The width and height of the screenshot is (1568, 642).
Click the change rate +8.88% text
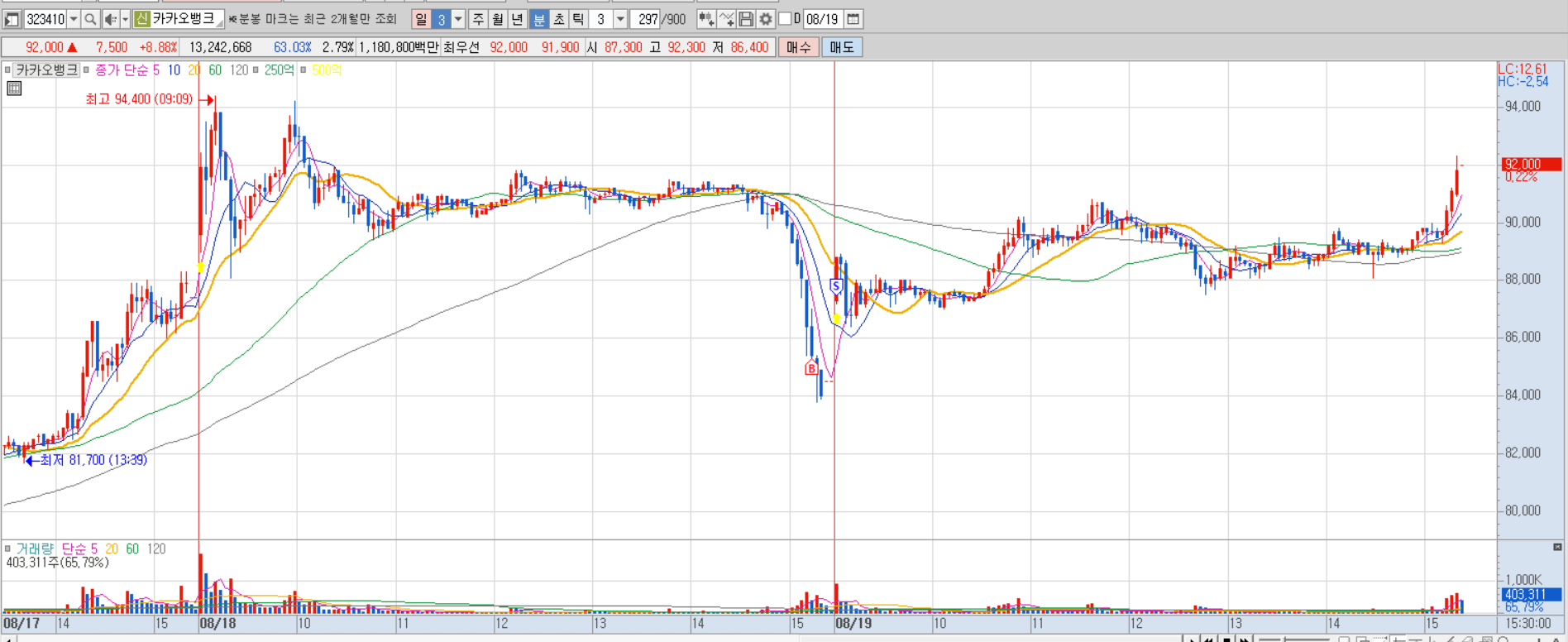(158, 47)
